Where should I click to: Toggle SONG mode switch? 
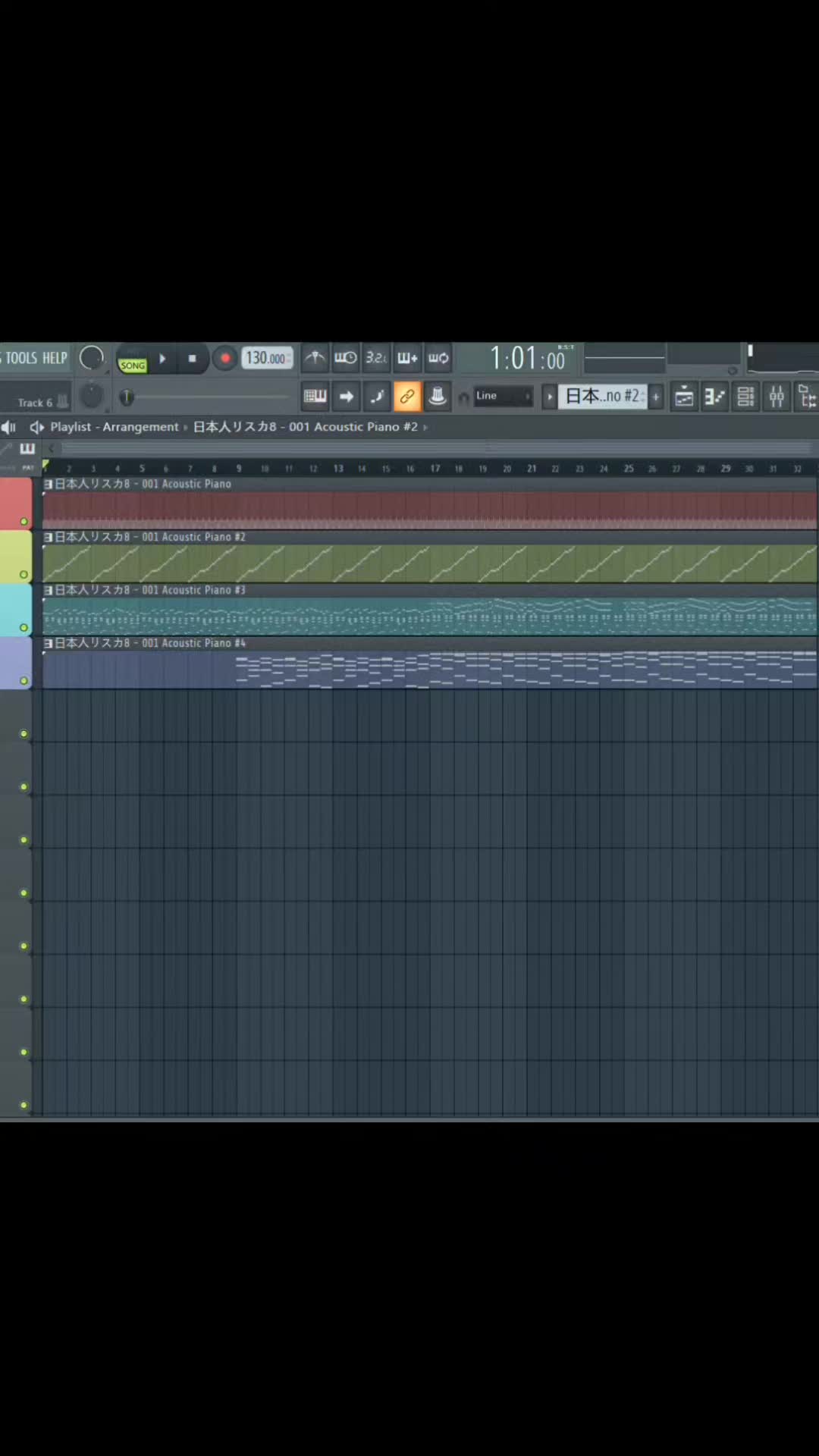pyautogui.click(x=132, y=365)
